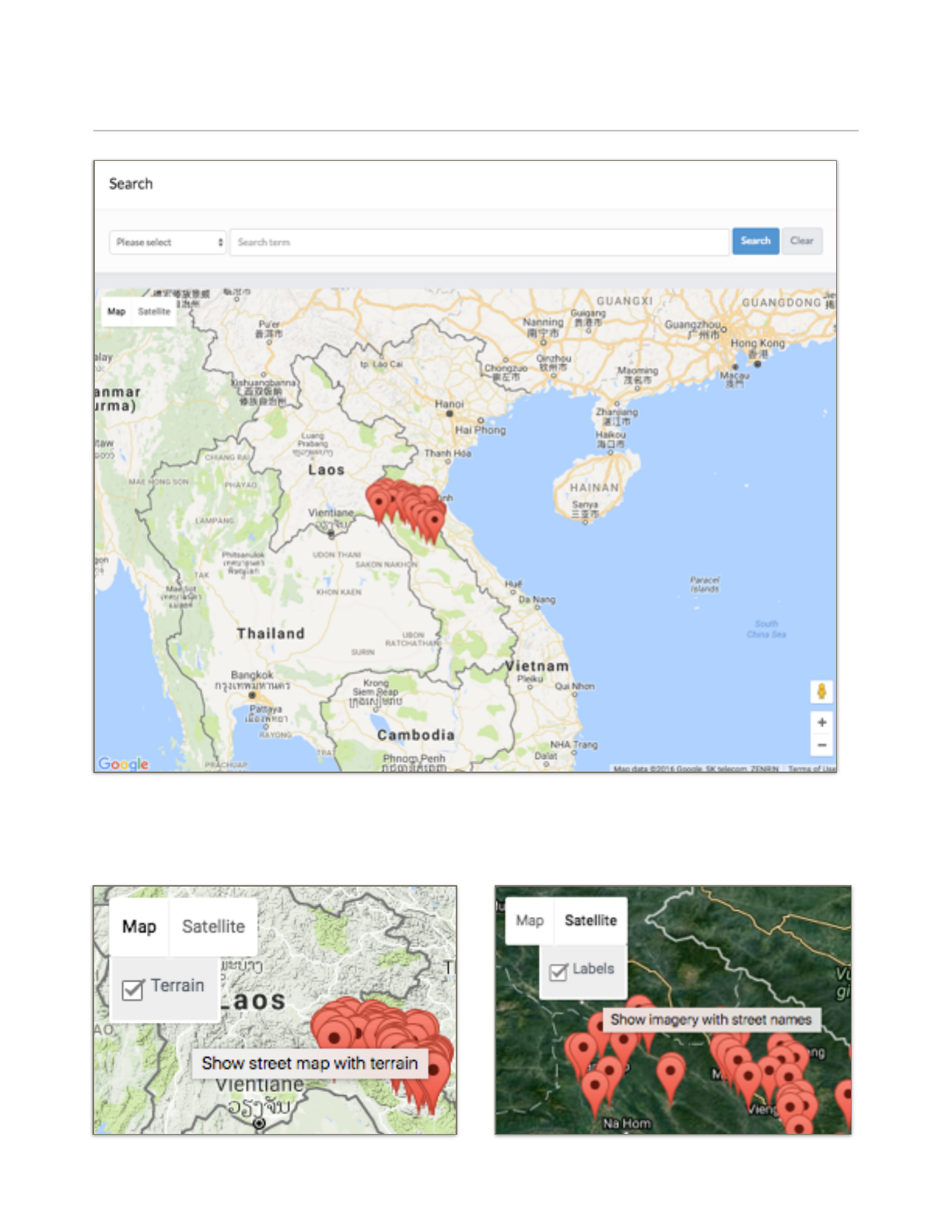Click the Vientiane label on main map
The width and height of the screenshot is (952, 1232).
coord(331,513)
